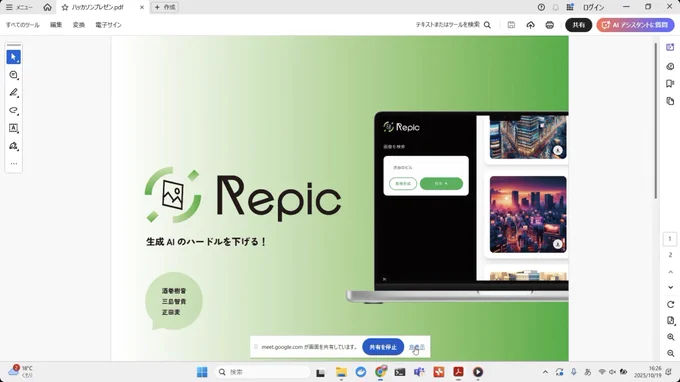The width and height of the screenshot is (680, 382).
Task: Close the ハッカソンプレゼン.pdf tab
Action: pyautogui.click(x=142, y=7)
